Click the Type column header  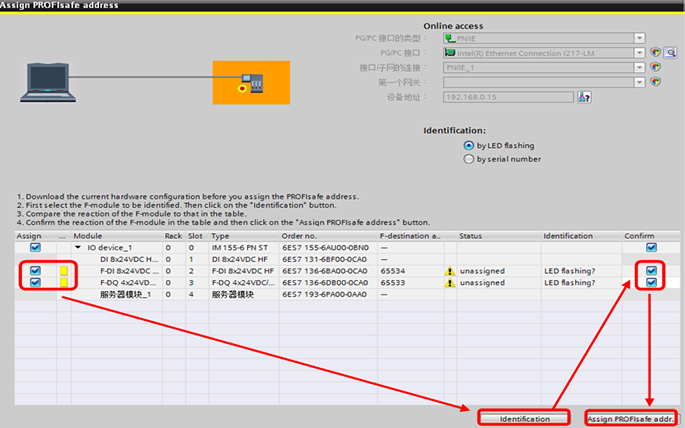coord(220,236)
